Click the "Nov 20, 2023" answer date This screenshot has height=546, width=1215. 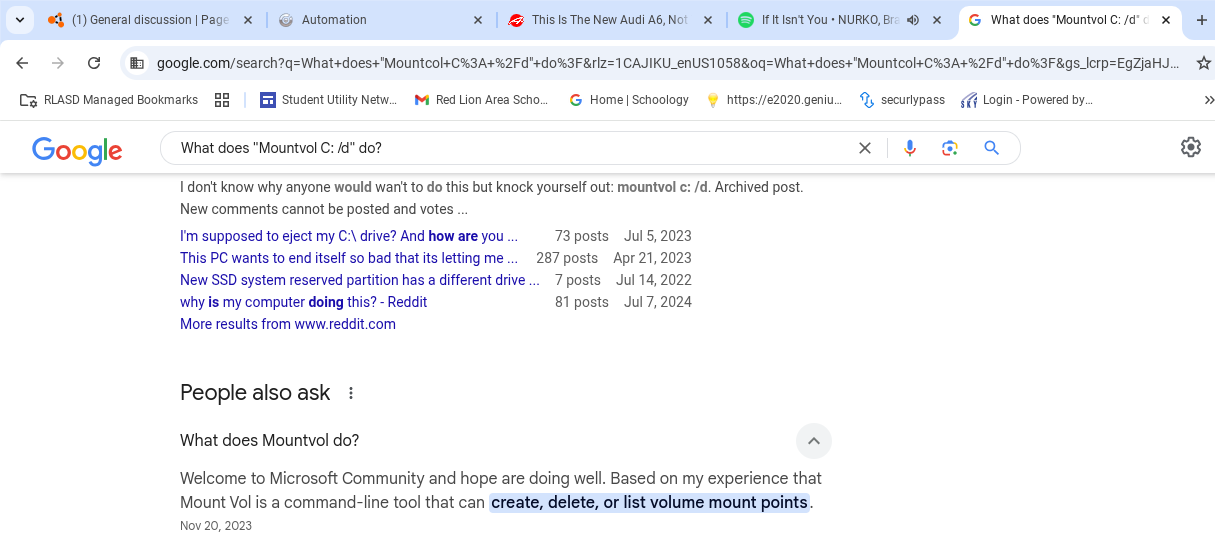216,526
